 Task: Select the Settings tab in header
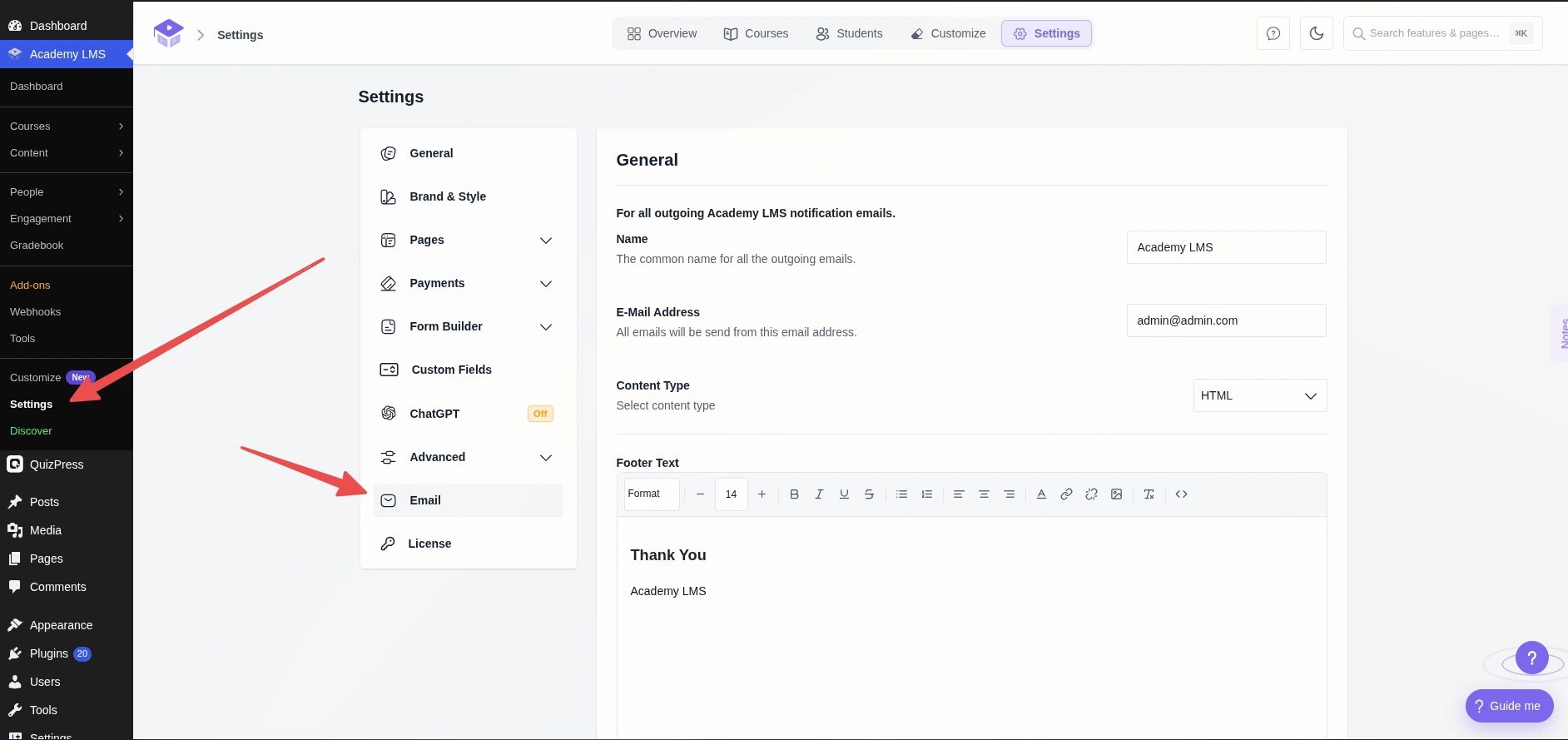point(1046,33)
